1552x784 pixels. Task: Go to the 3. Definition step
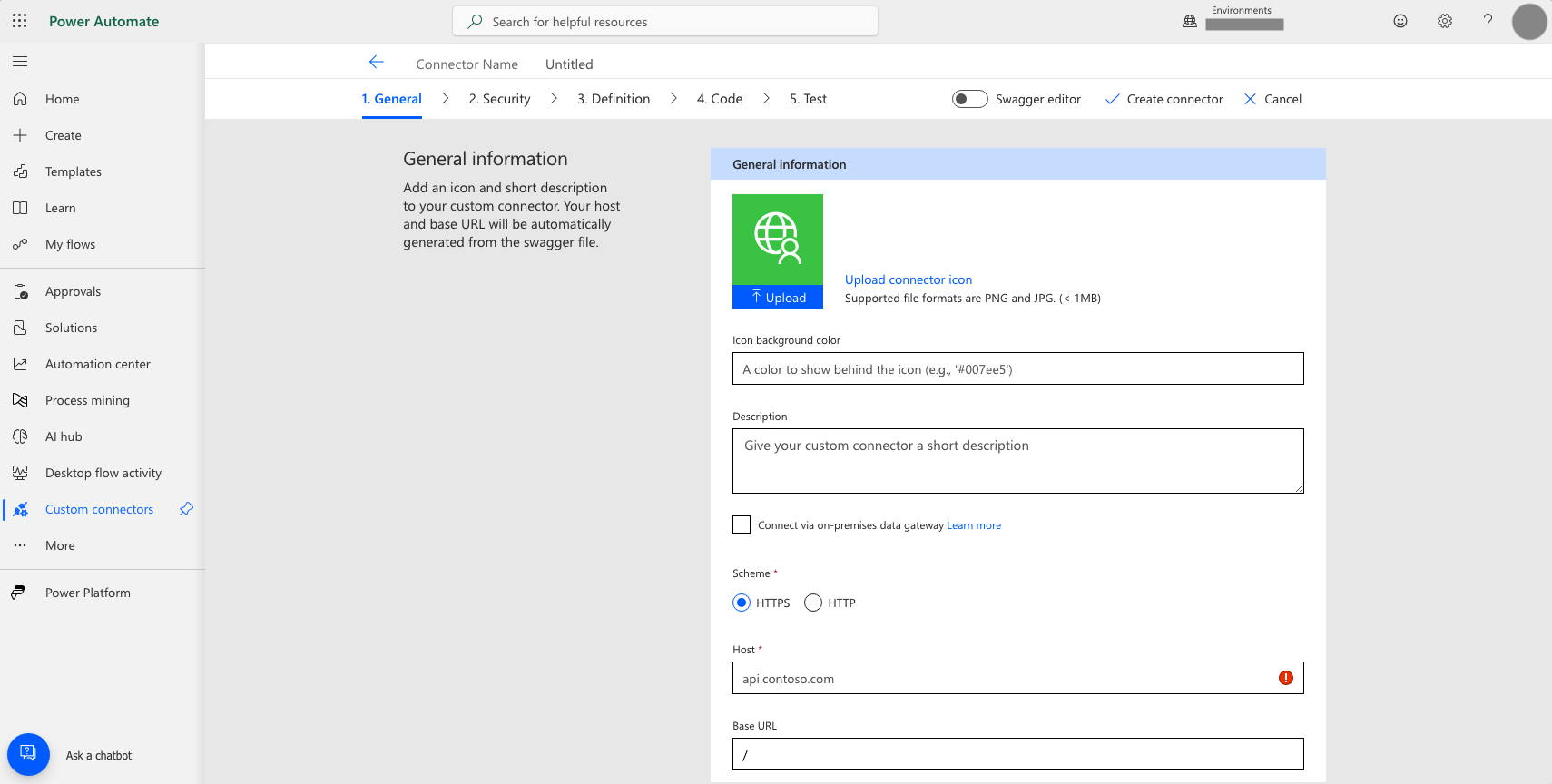(614, 99)
